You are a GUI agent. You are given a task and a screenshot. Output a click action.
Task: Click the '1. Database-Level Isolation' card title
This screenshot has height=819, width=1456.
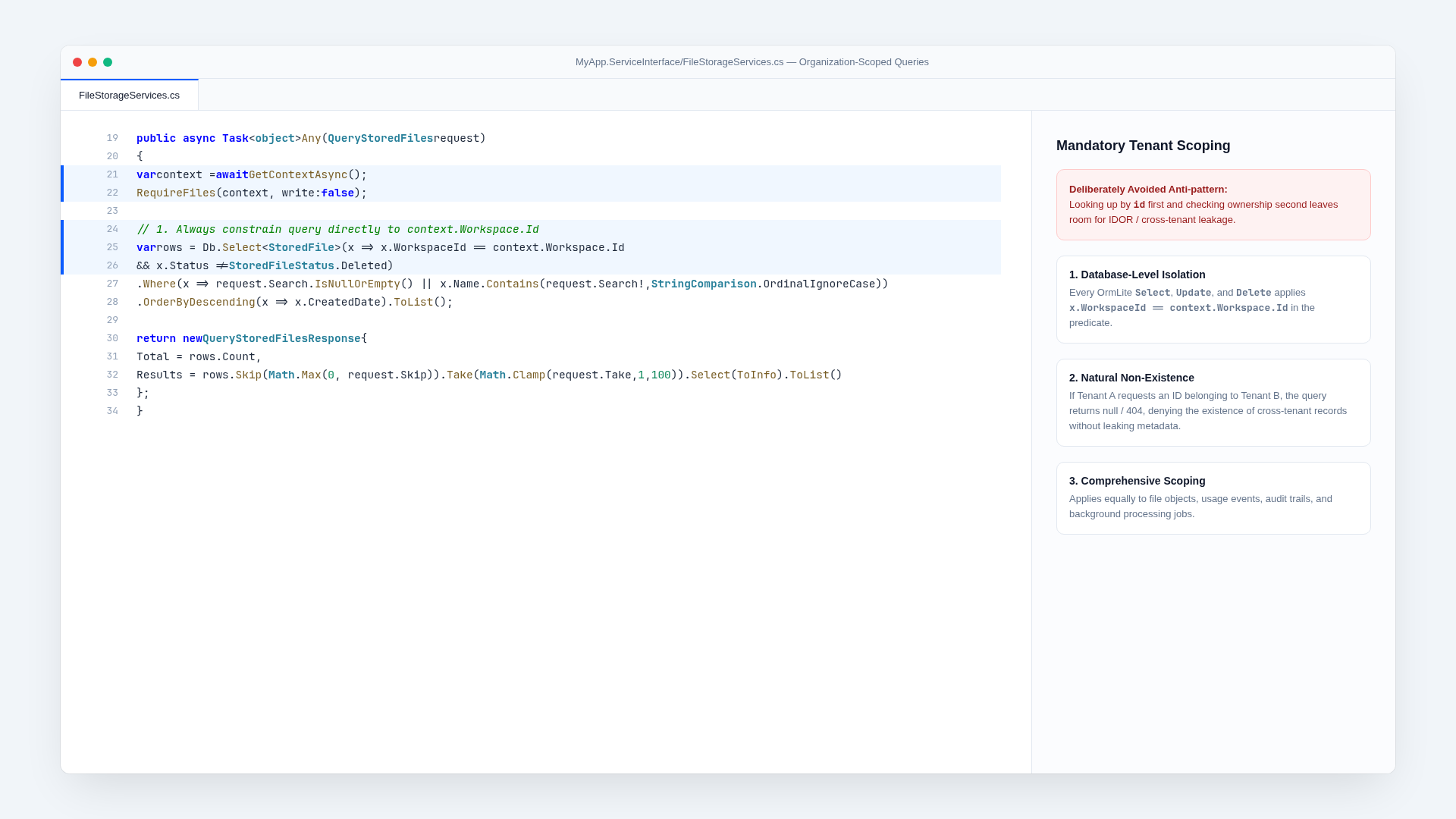(x=1137, y=275)
